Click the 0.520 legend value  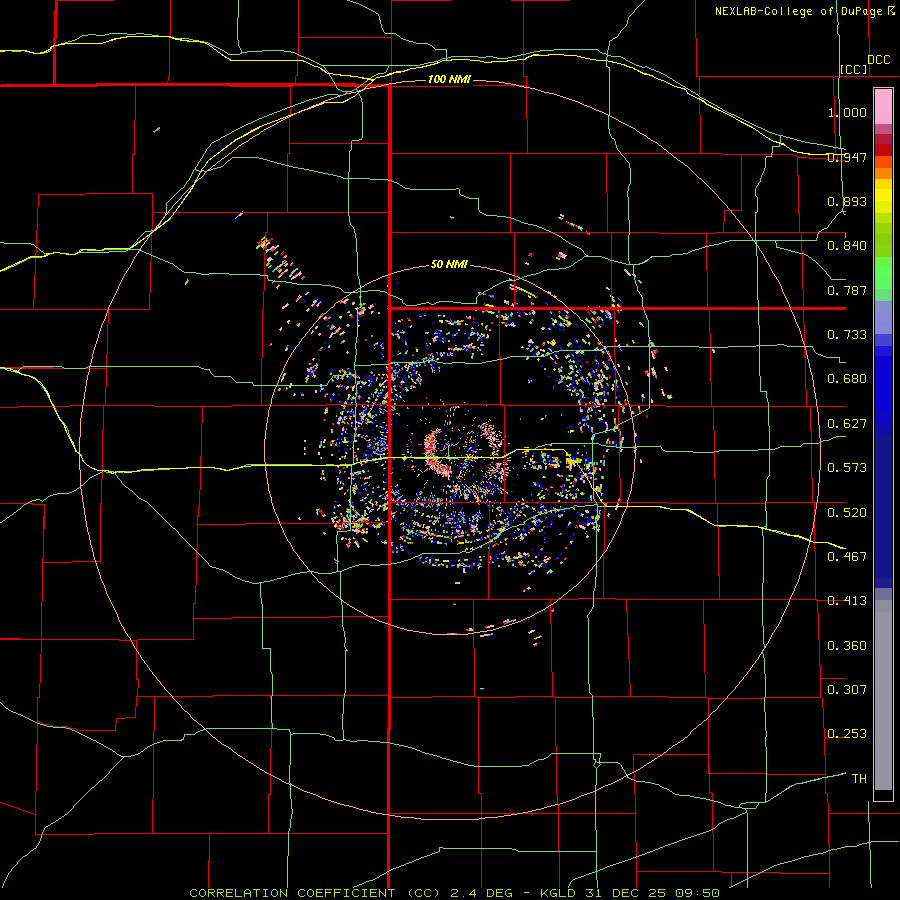point(847,513)
